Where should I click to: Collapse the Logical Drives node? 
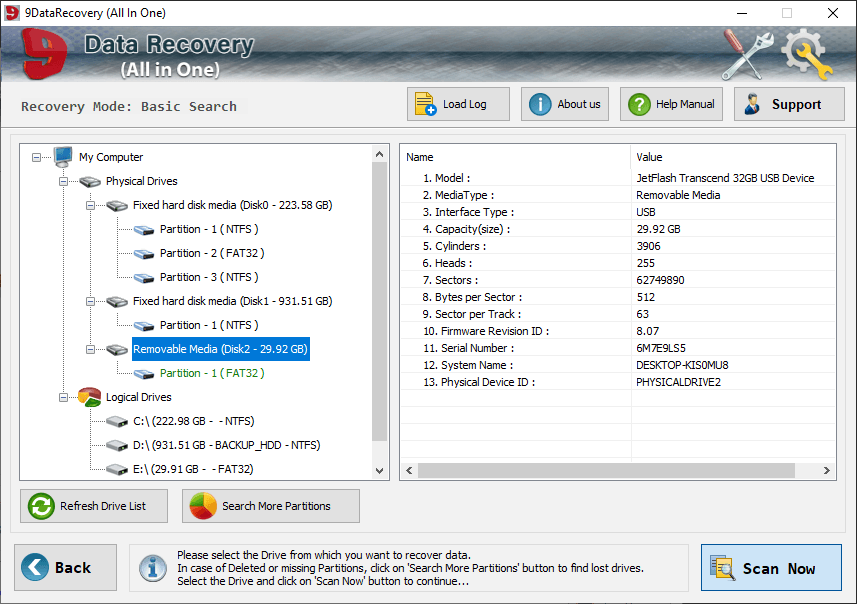click(63, 397)
